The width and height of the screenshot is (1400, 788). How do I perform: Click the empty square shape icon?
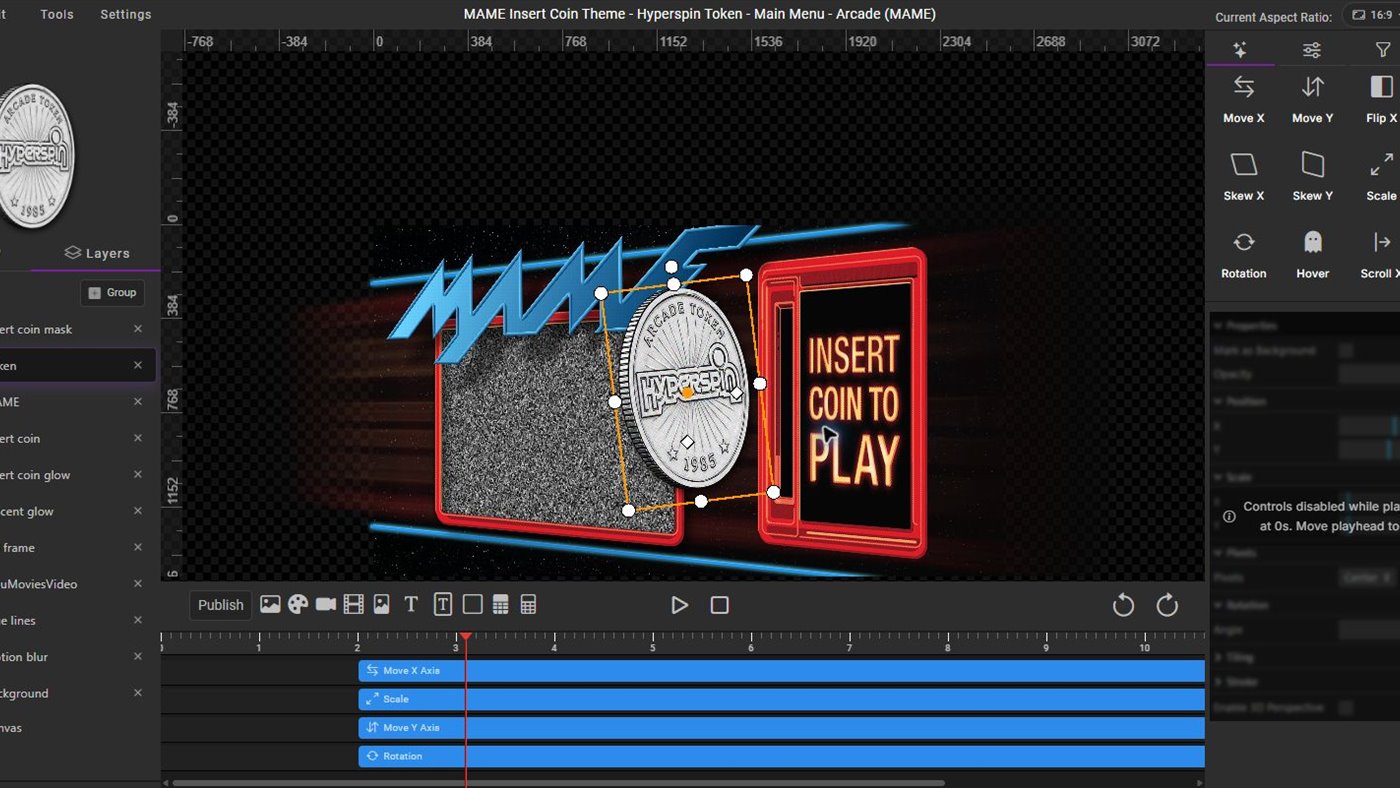473,604
